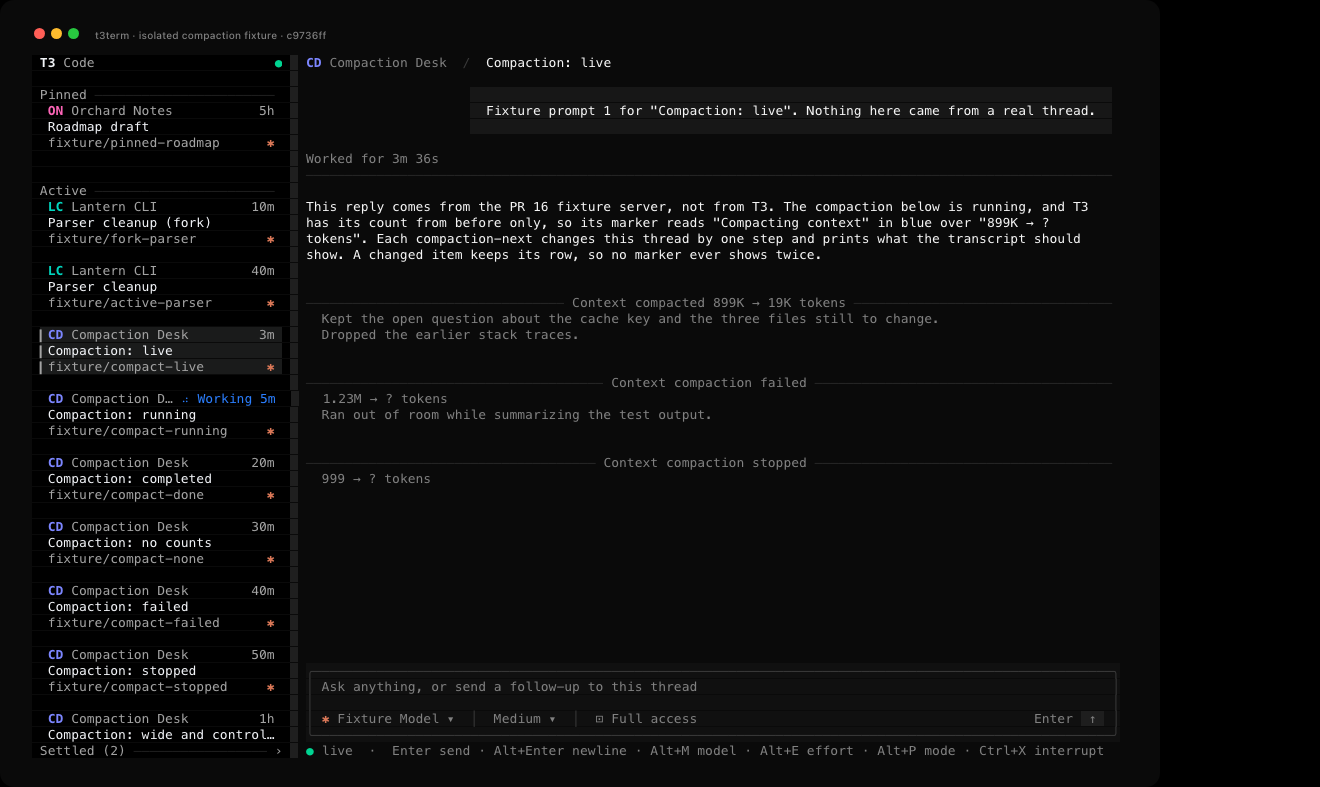Viewport: 1320px width, 787px height.
Task: Open the Fixture Model dropdown
Action: 388,719
